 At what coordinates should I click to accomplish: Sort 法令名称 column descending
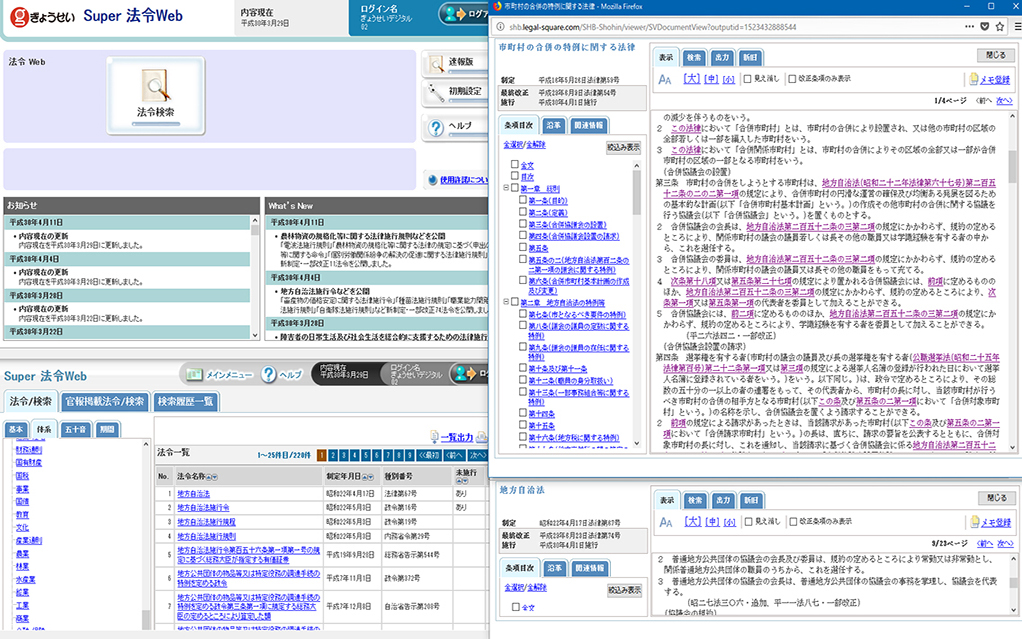click(214, 477)
